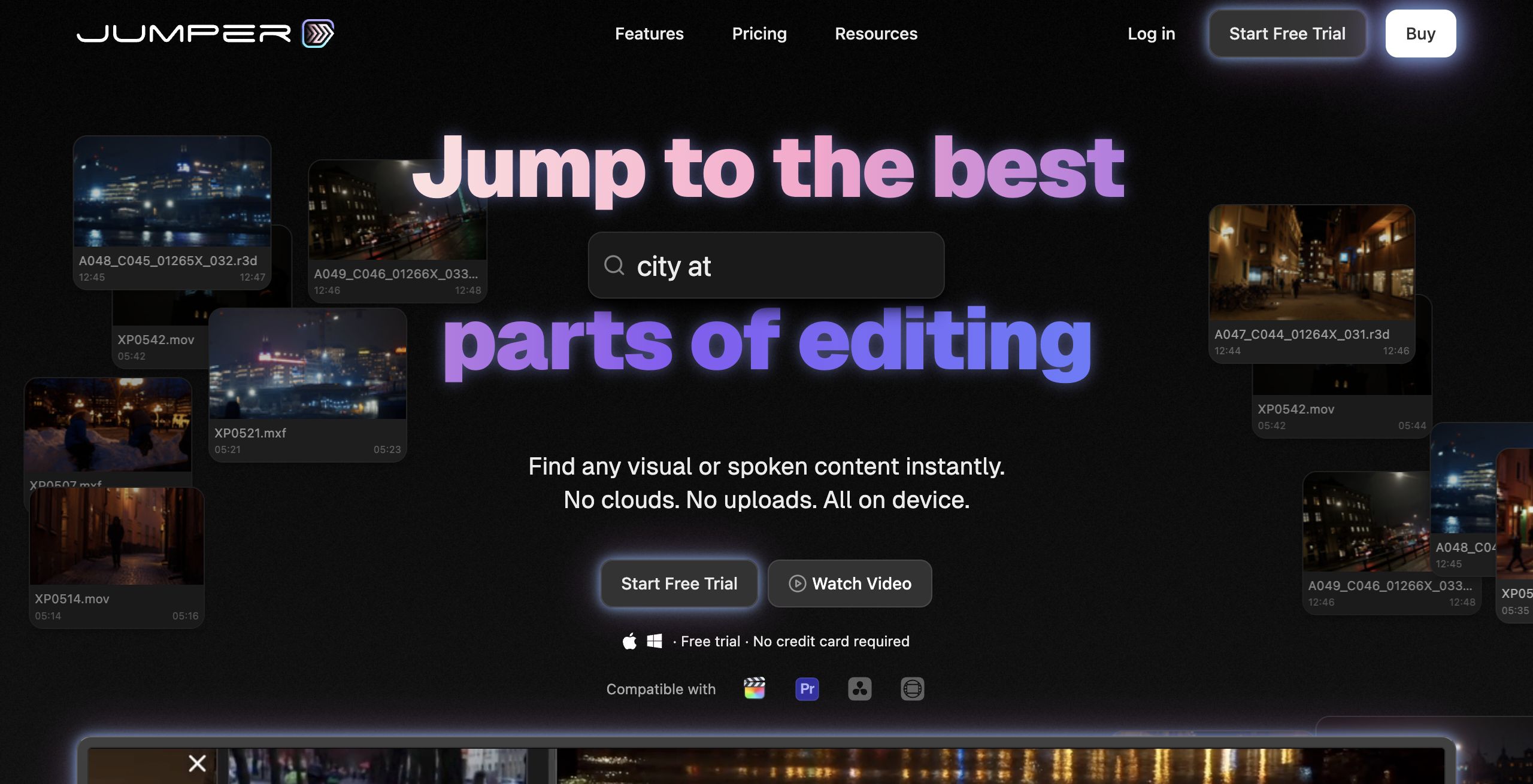
Task: Open the XP0521.mxf clip thumbnail
Action: coord(308,364)
